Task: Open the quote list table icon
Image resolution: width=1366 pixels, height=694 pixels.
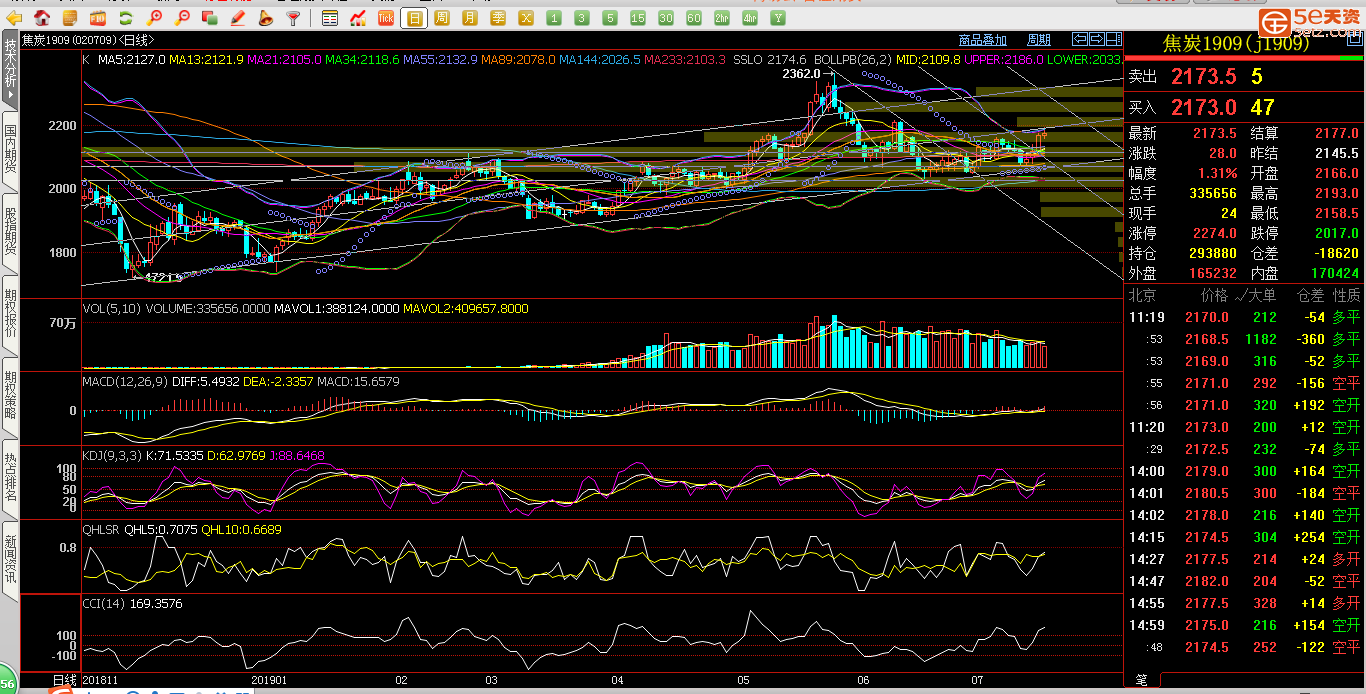Action: coord(330,18)
